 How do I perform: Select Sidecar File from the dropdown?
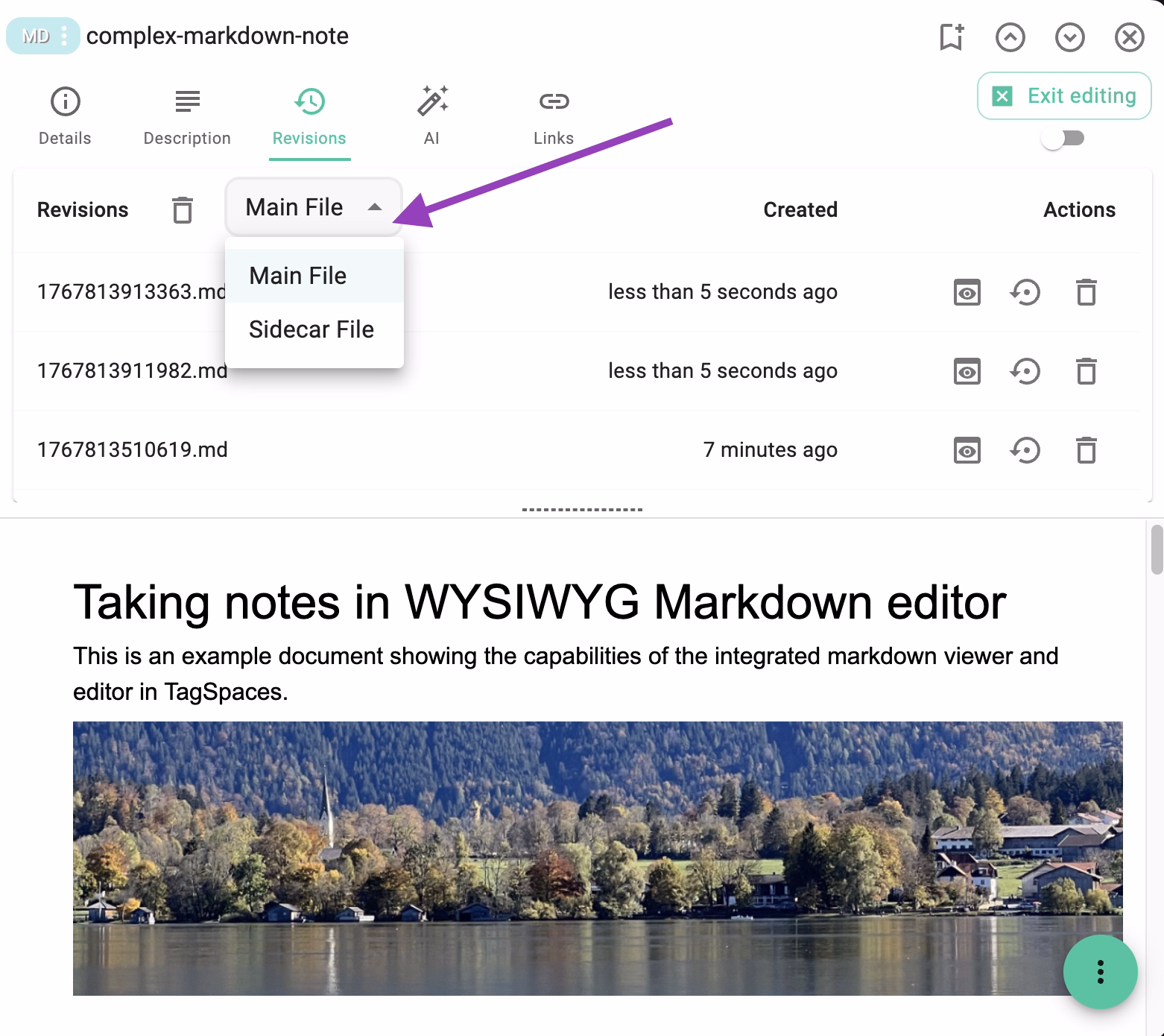pyautogui.click(x=311, y=329)
